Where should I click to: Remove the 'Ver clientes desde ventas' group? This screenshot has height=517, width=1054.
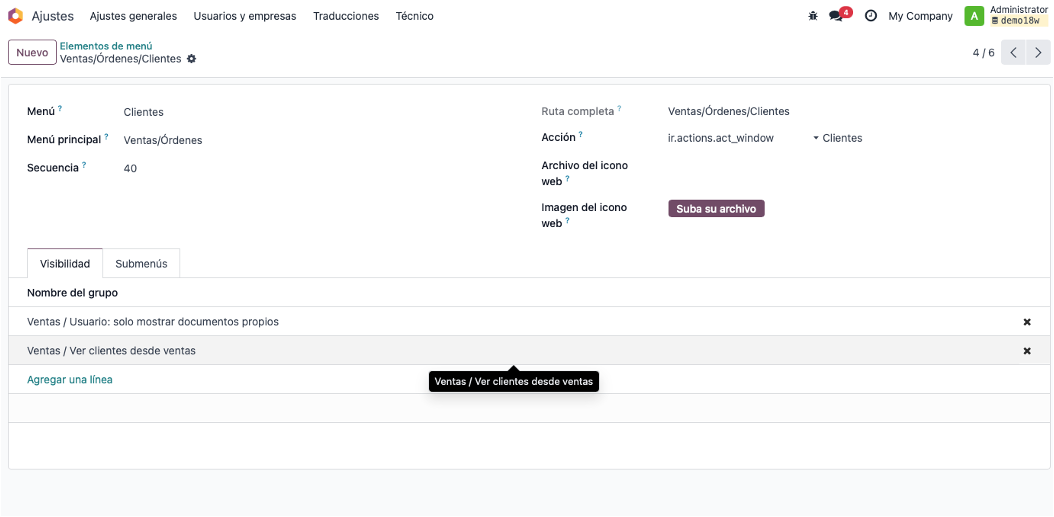(x=1027, y=351)
